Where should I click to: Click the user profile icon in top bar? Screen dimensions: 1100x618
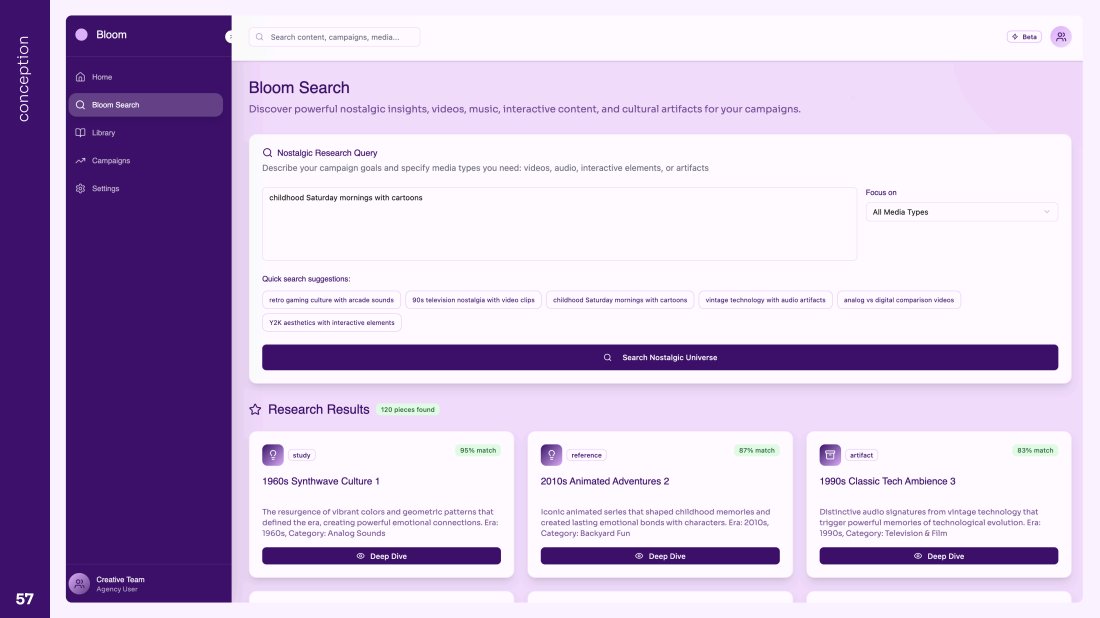click(1061, 37)
